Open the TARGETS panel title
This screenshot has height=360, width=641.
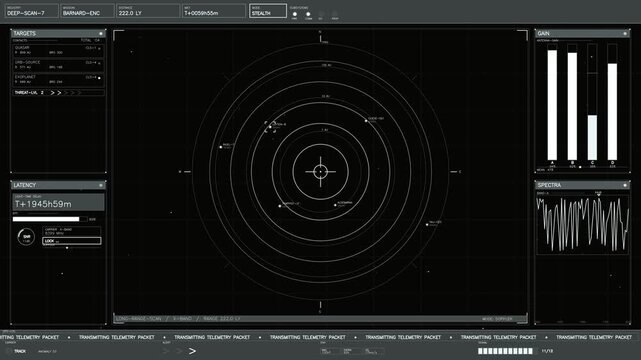tap(25, 34)
